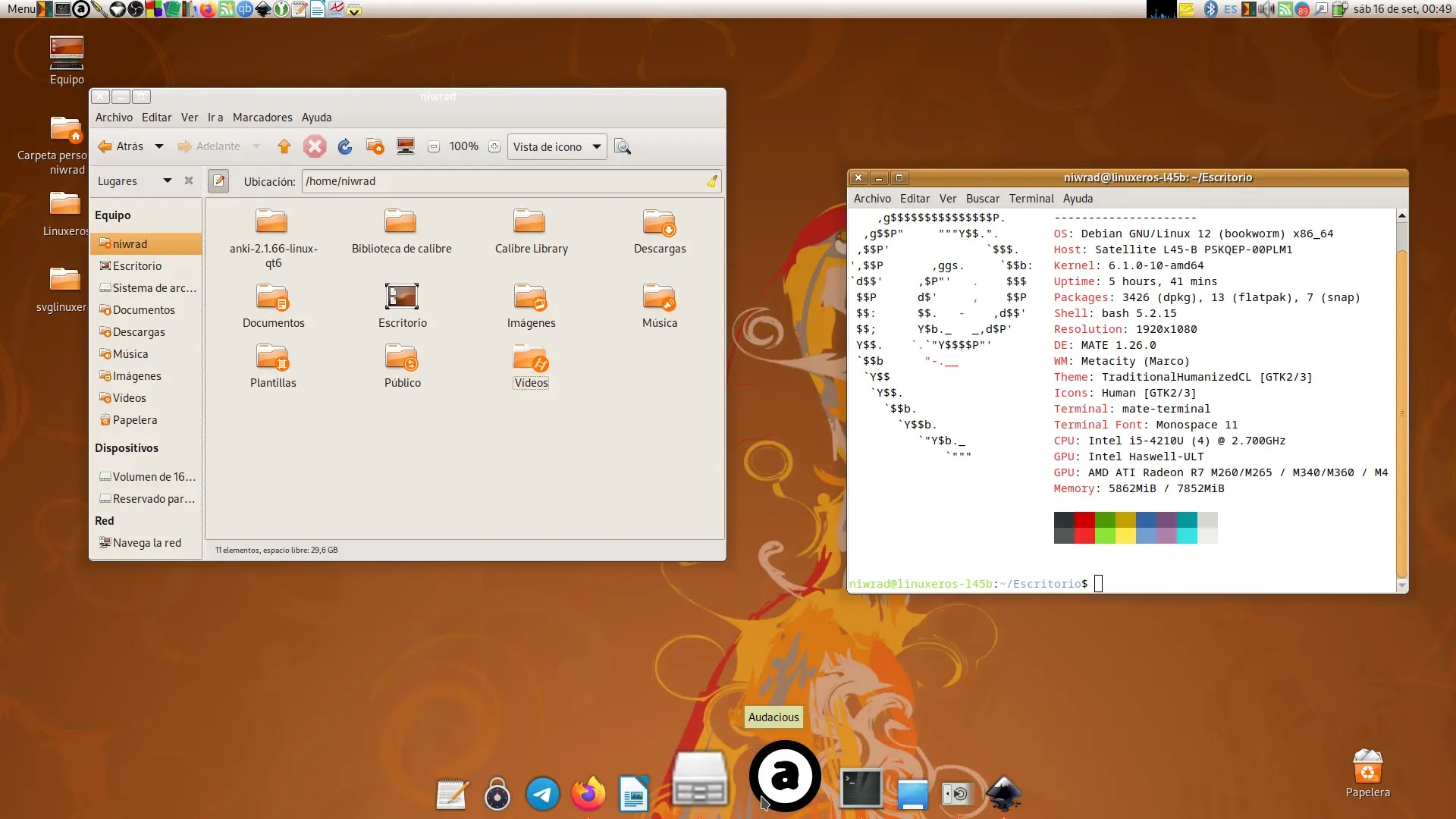Image resolution: width=1456 pixels, height=819 pixels.
Task: Open Audacious from the dock
Action: point(785,777)
